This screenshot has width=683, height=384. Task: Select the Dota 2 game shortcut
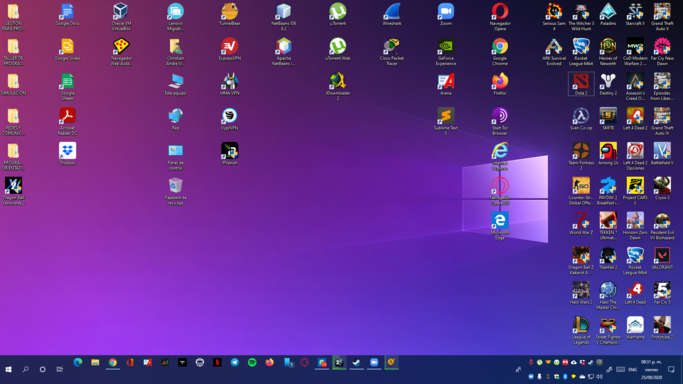coord(581,84)
